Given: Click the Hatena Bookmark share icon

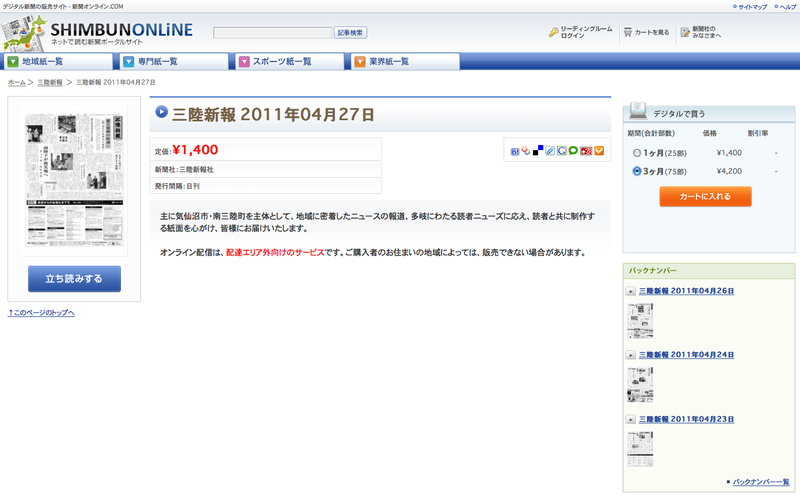Looking at the screenshot, I should [x=514, y=151].
